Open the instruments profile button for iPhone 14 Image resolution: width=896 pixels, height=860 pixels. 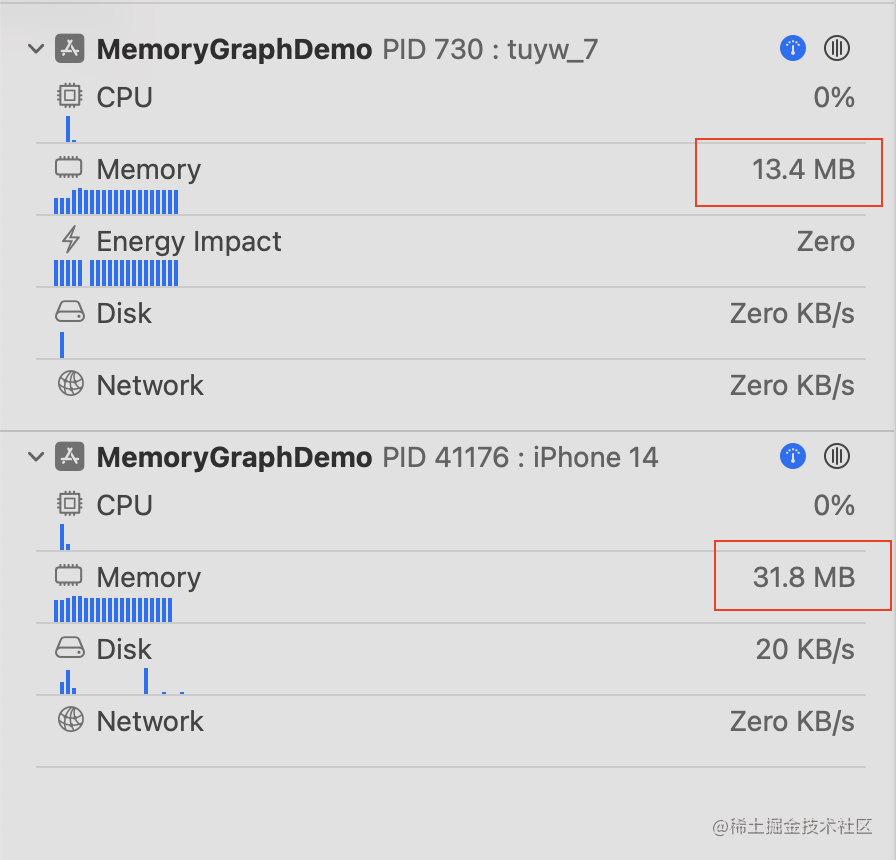(793, 457)
